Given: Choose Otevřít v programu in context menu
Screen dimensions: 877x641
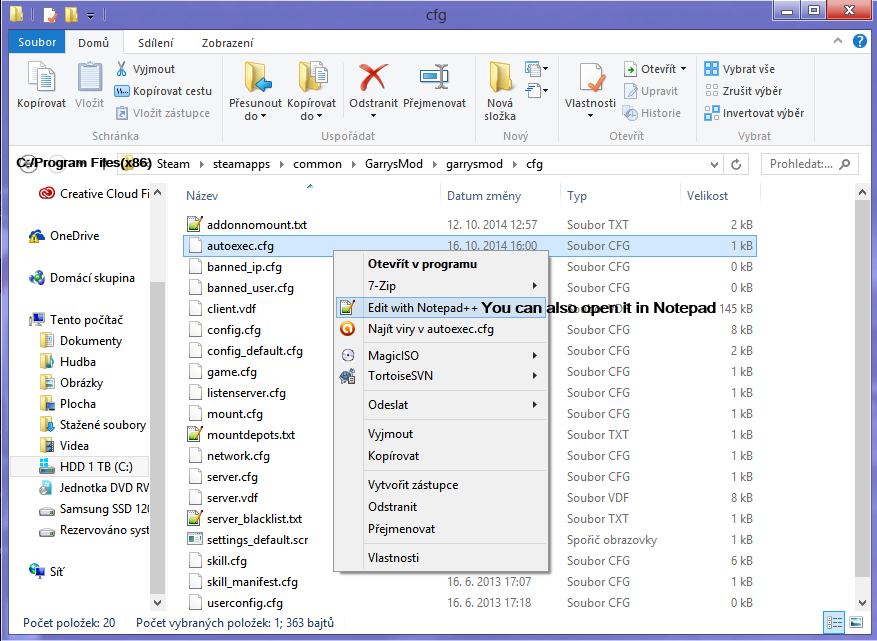Looking at the screenshot, I should 441,264.
